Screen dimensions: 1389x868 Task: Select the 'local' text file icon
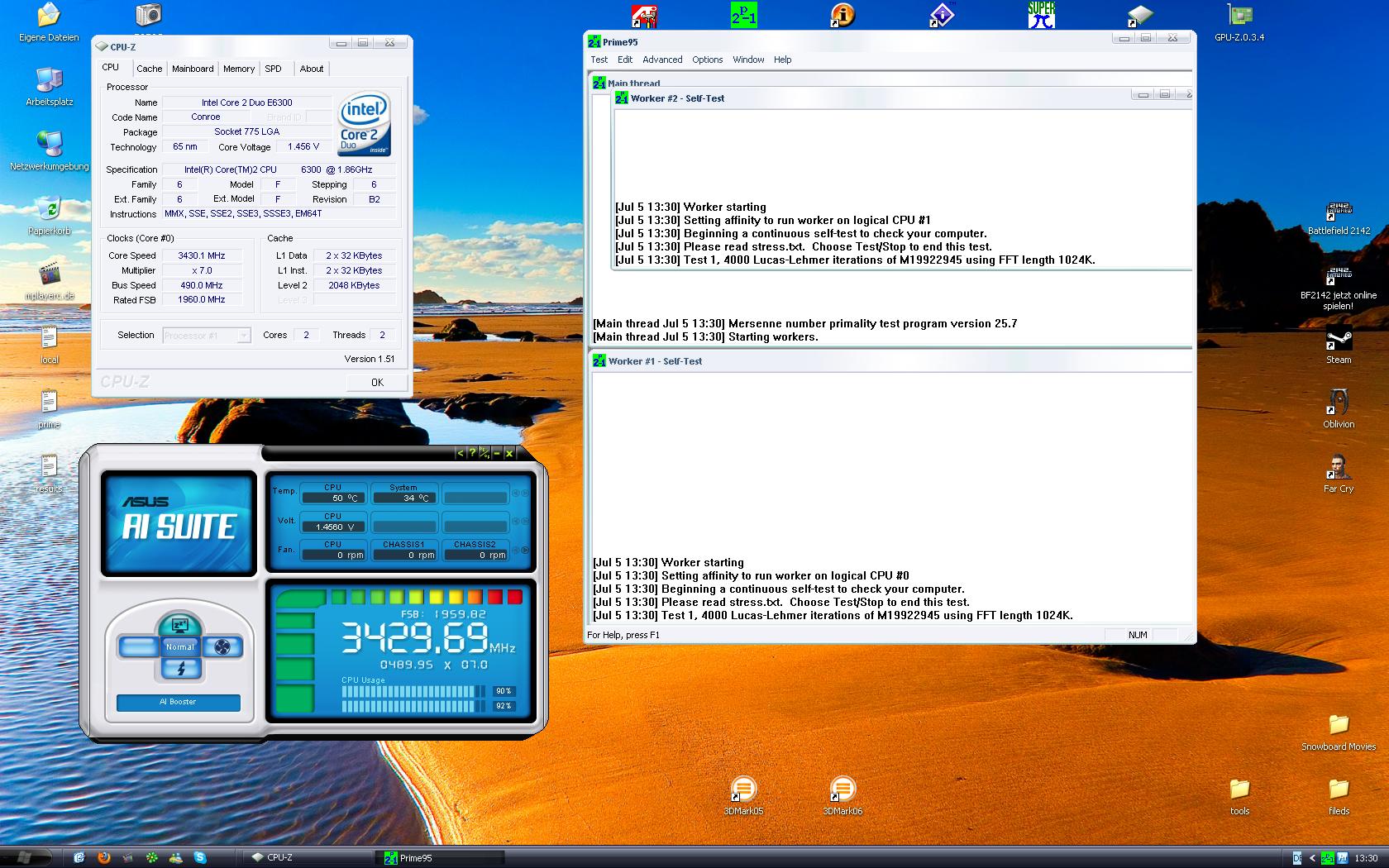(49, 345)
